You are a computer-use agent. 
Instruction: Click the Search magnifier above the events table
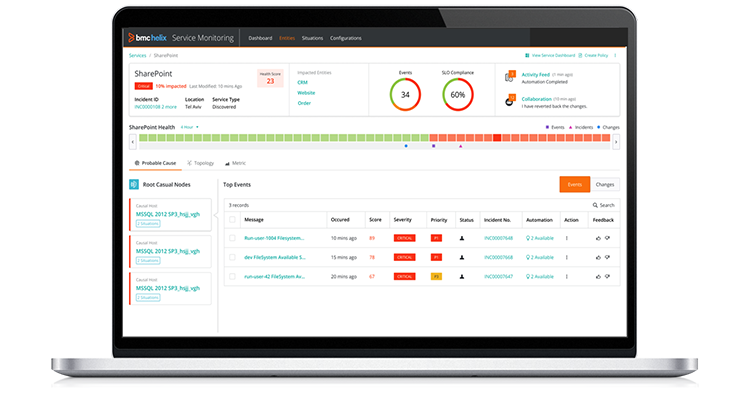(x=595, y=205)
